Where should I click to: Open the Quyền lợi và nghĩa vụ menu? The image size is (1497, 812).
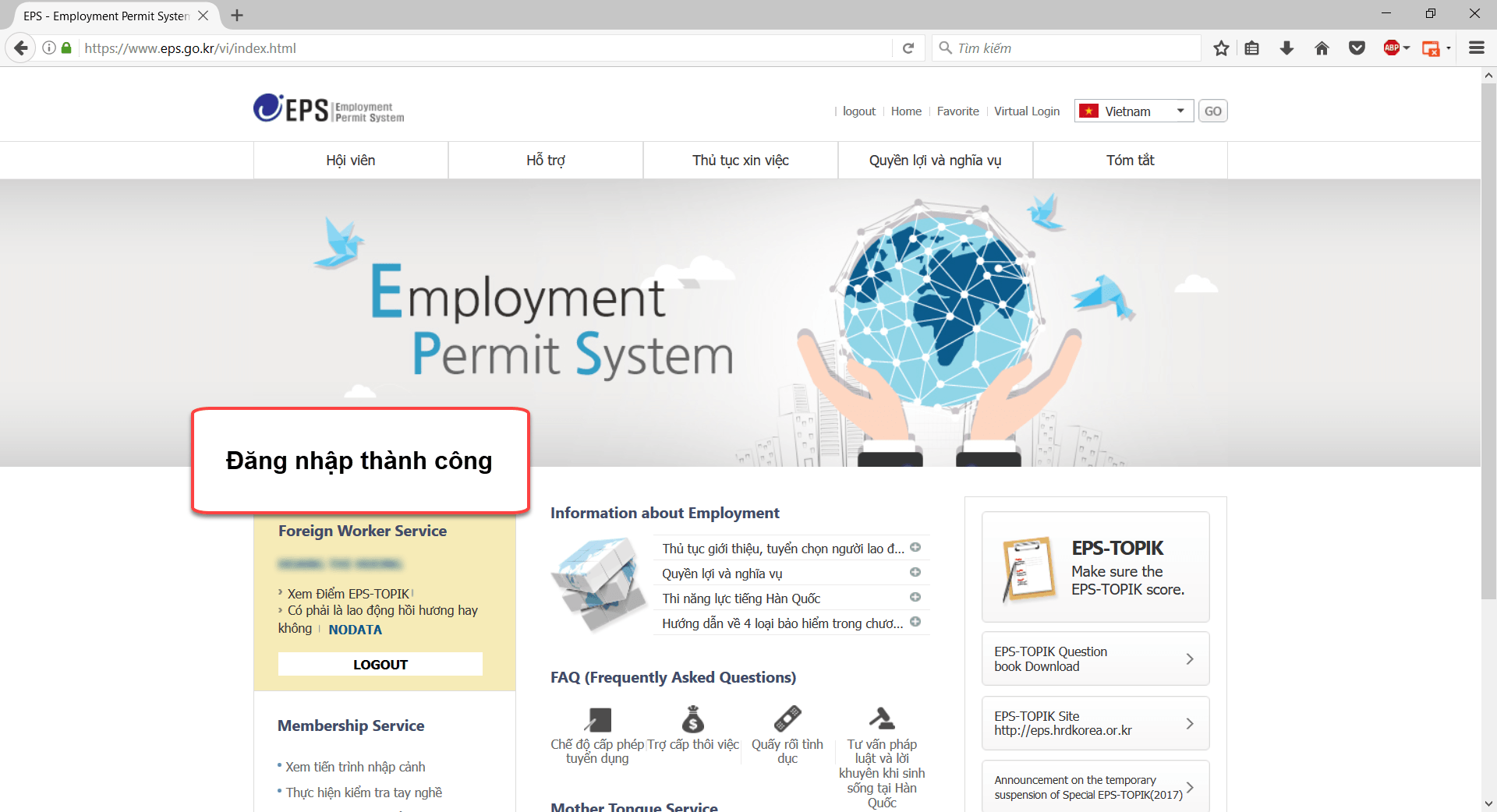(x=936, y=161)
